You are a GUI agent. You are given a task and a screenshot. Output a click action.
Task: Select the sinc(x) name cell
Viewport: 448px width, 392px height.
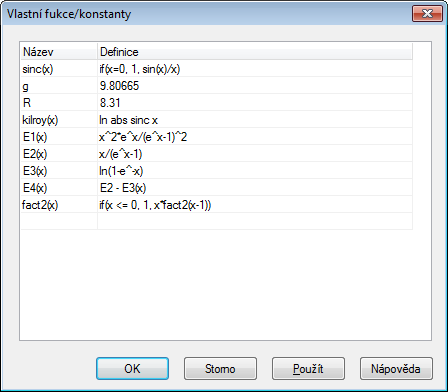click(x=59, y=69)
